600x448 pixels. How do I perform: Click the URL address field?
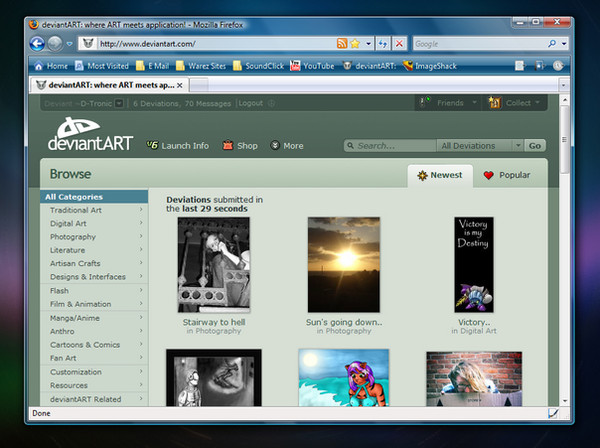[x=215, y=44]
